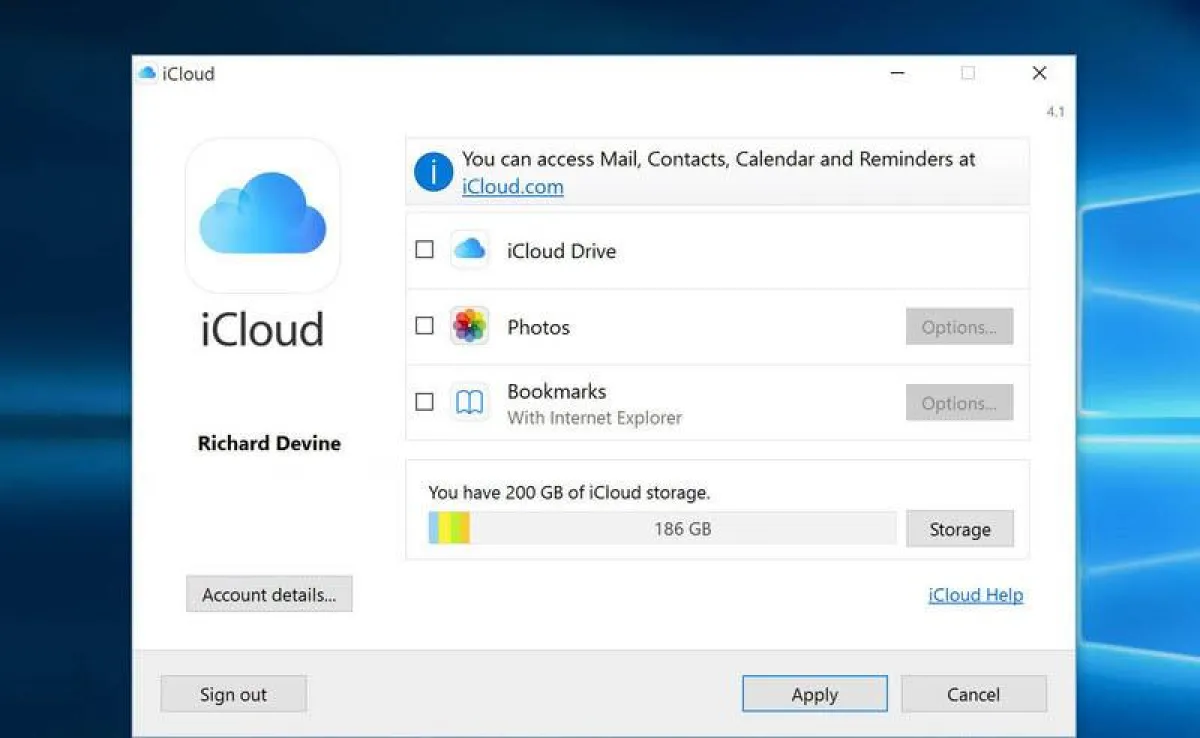The height and width of the screenshot is (738, 1200).
Task: Click the blue info icon
Action: [434, 172]
